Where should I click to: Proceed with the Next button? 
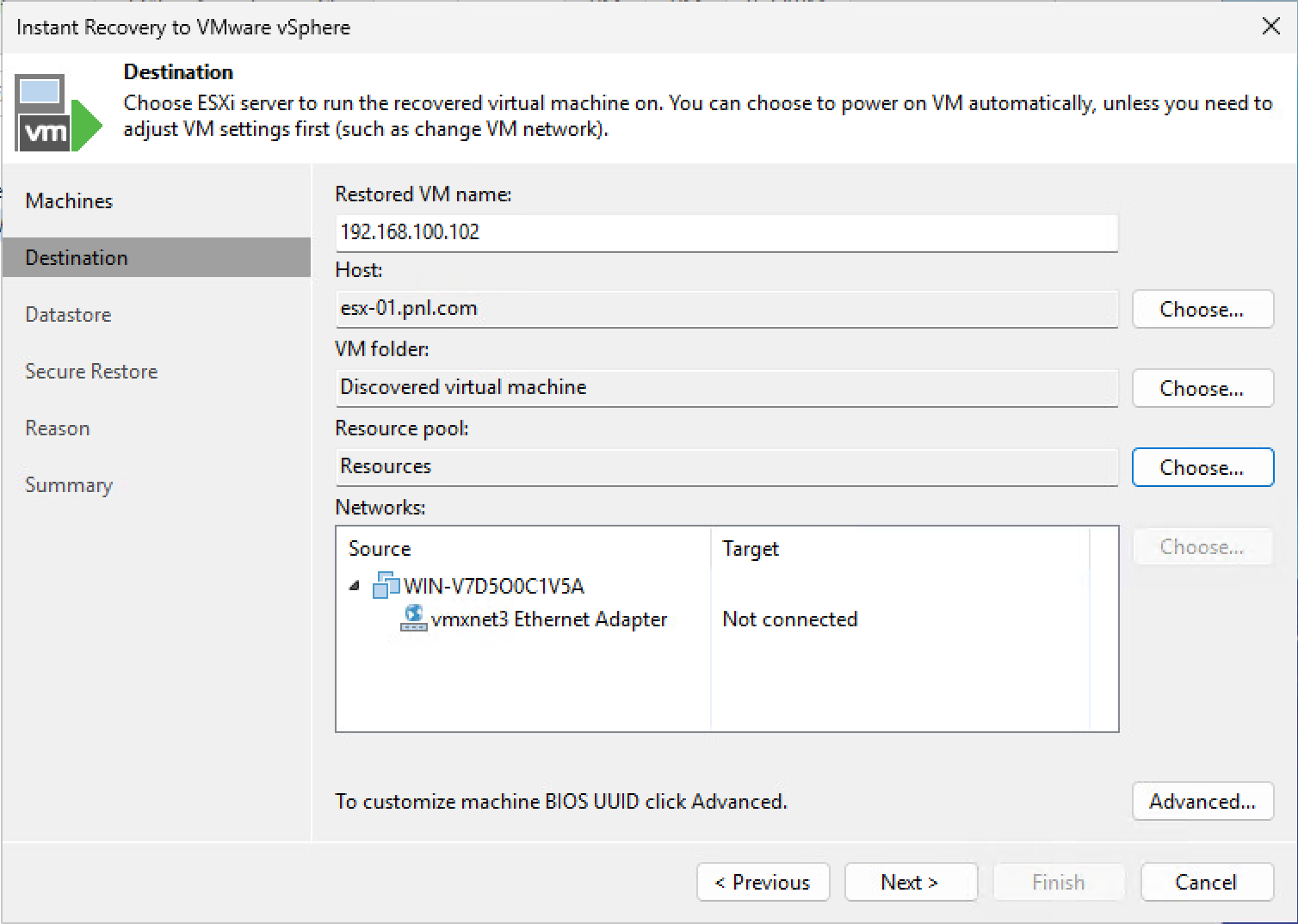(911, 882)
